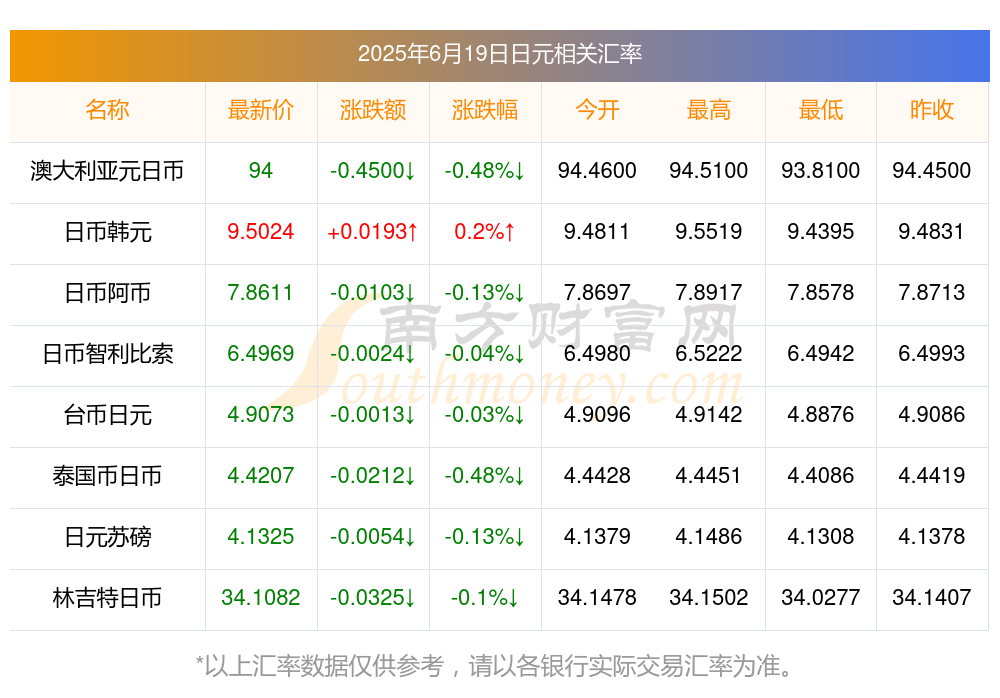Click change amount -0.0024↓

pyautogui.click(x=372, y=353)
